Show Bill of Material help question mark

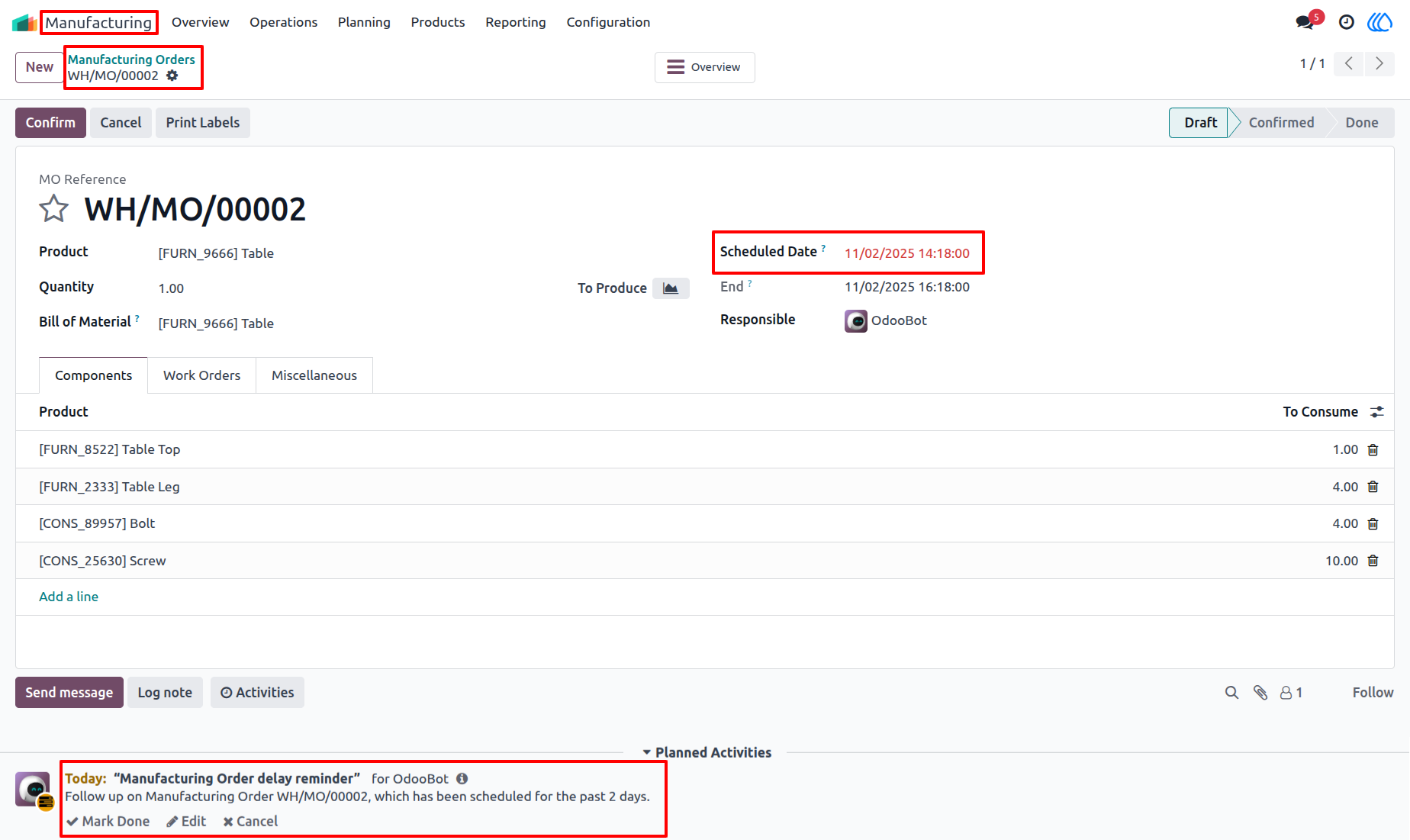coord(137,318)
